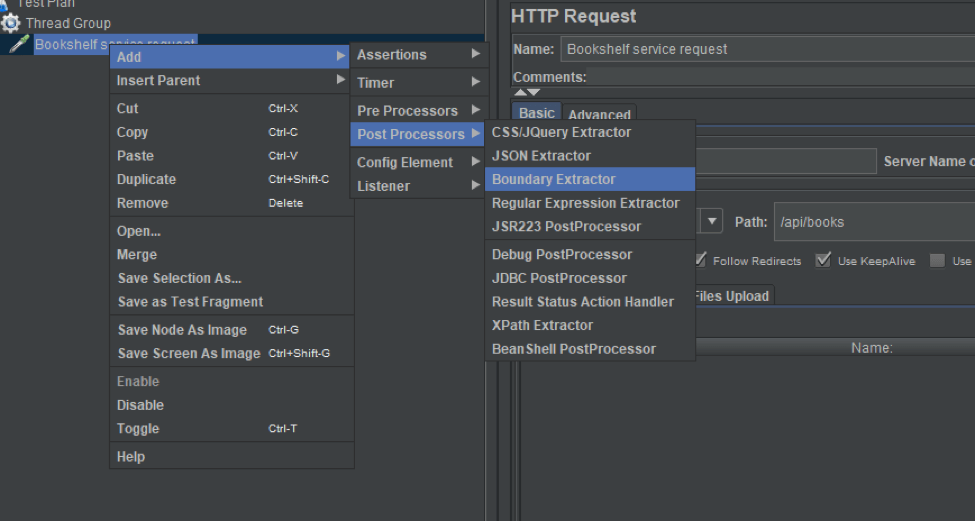The width and height of the screenshot is (975, 521).
Task: Add a JSR223 PostProcessor
Action: 590,226
